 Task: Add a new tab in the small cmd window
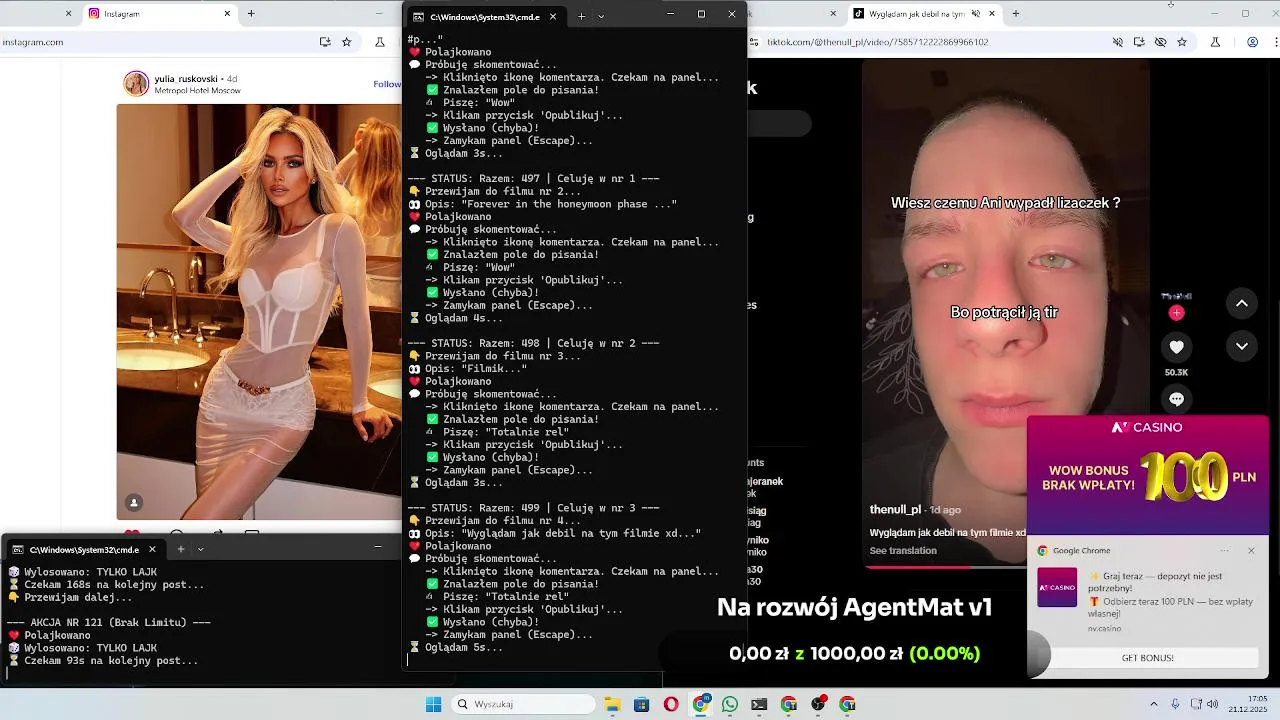181,549
